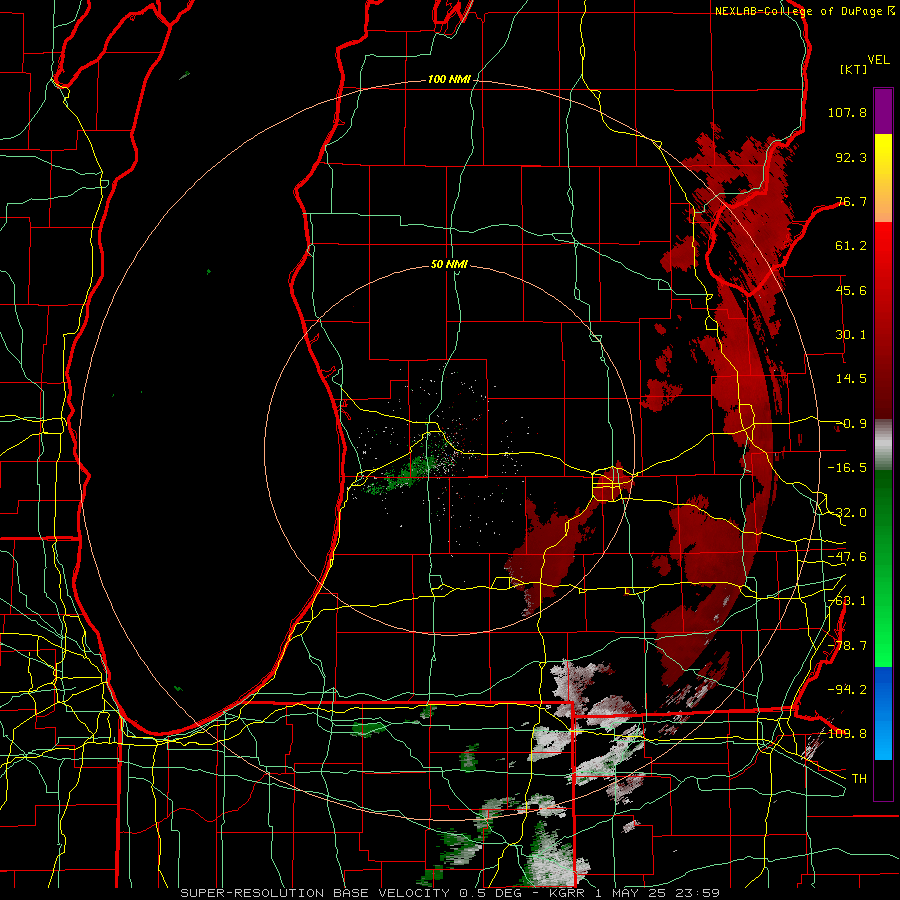Click the TH threshold label
Viewport: 900px width, 900px height.
(x=859, y=779)
